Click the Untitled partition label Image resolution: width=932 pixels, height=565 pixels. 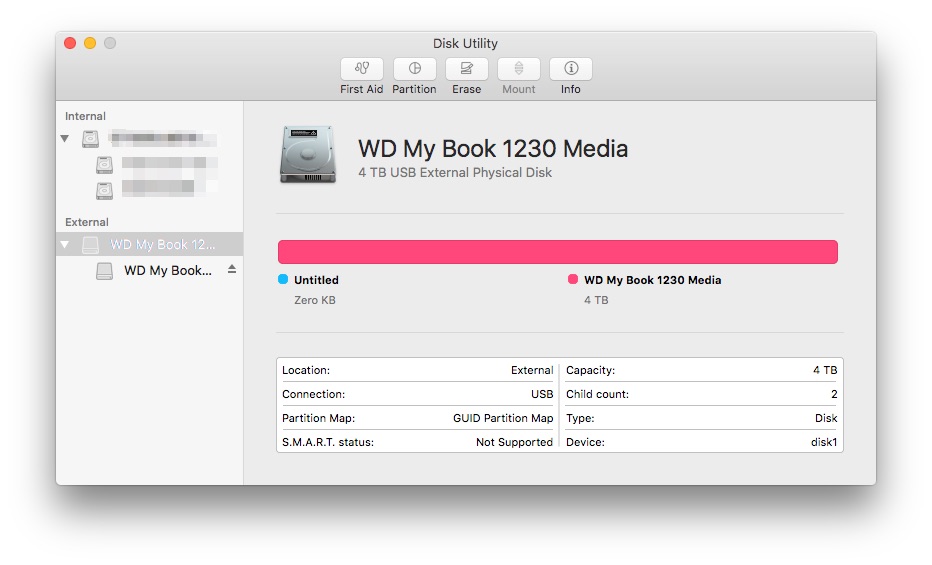click(316, 280)
